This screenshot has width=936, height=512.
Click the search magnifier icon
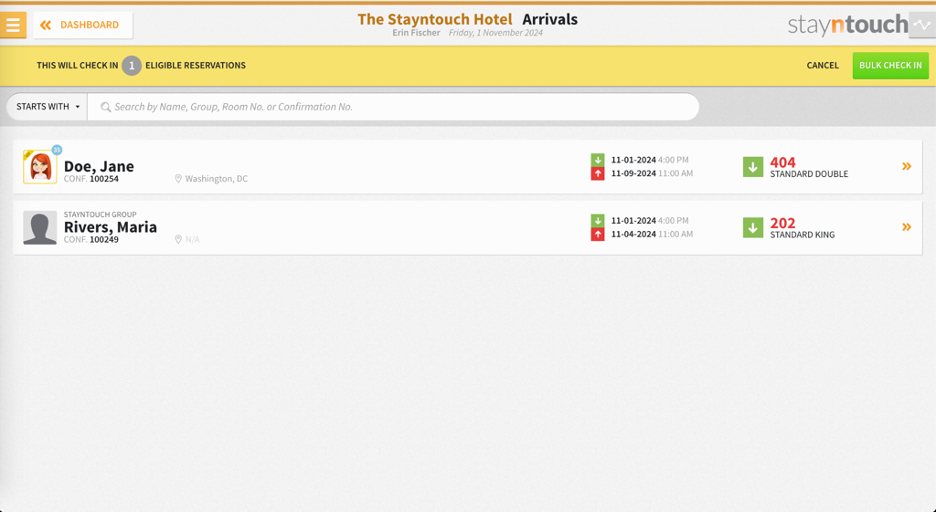tap(106, 107)
